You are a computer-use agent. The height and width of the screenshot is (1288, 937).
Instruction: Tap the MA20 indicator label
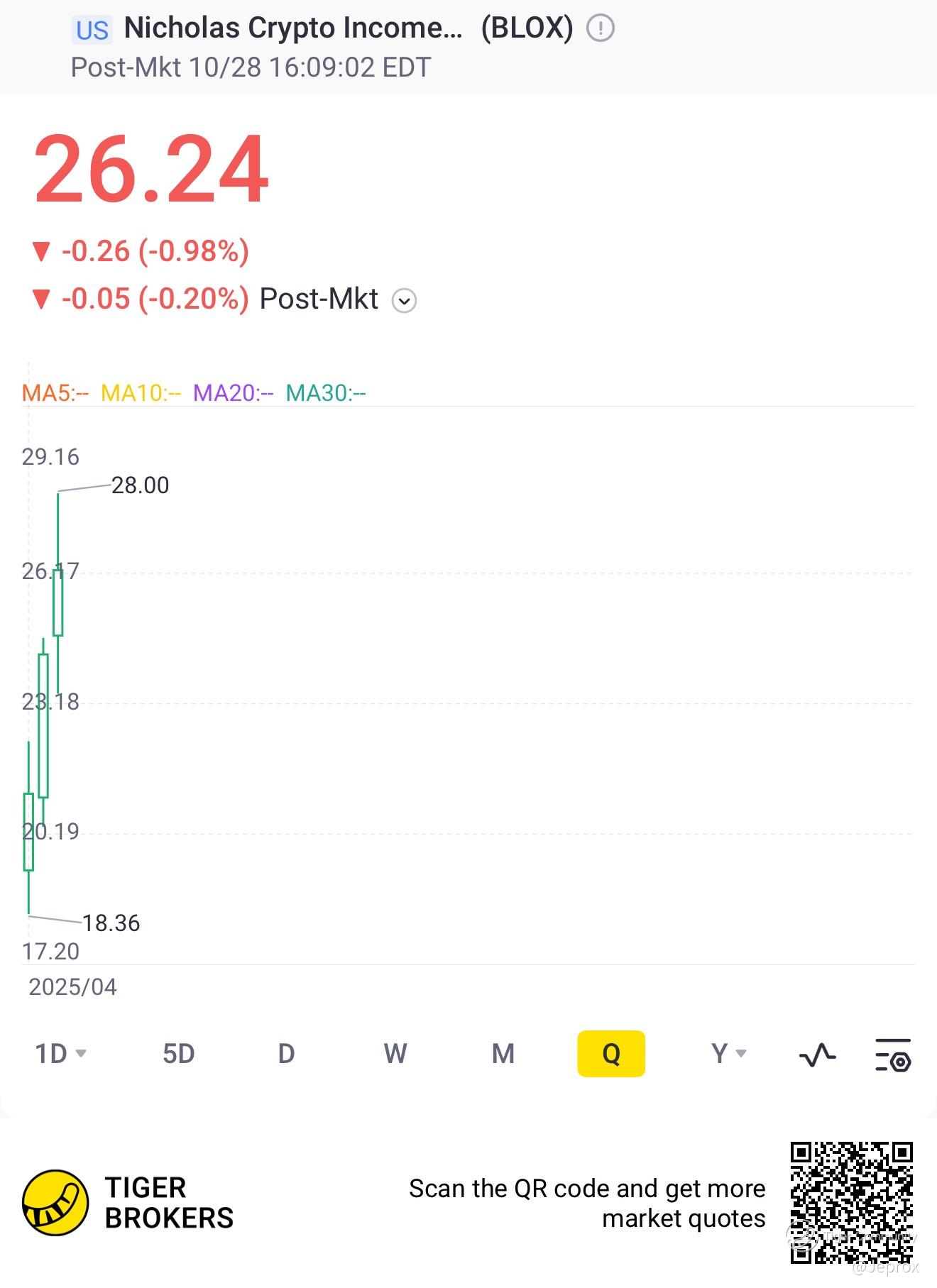233,392
